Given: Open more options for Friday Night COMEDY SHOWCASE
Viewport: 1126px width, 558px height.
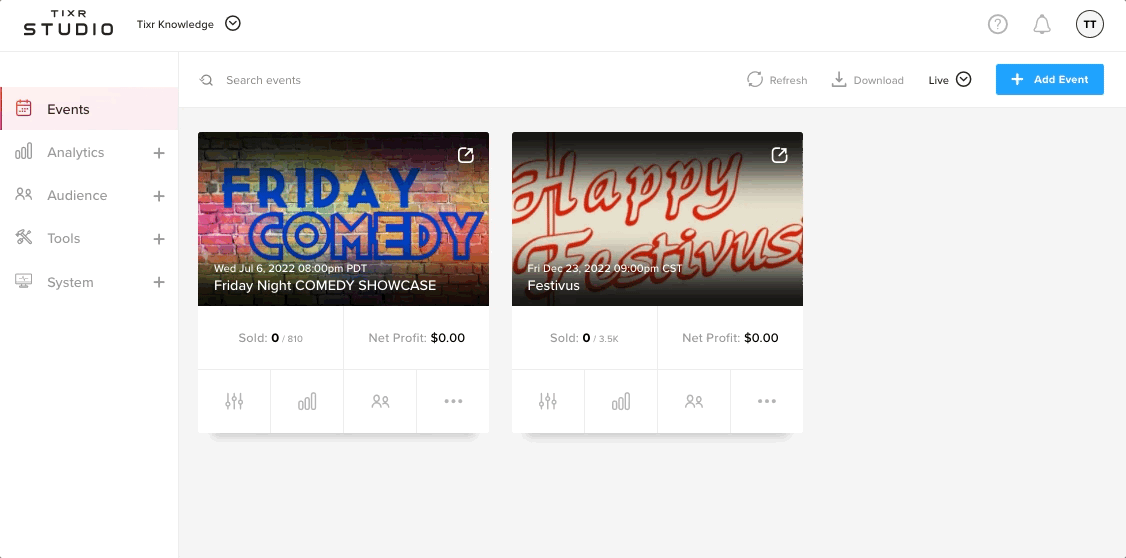Looking at the screenshot, I should (453, 401).
